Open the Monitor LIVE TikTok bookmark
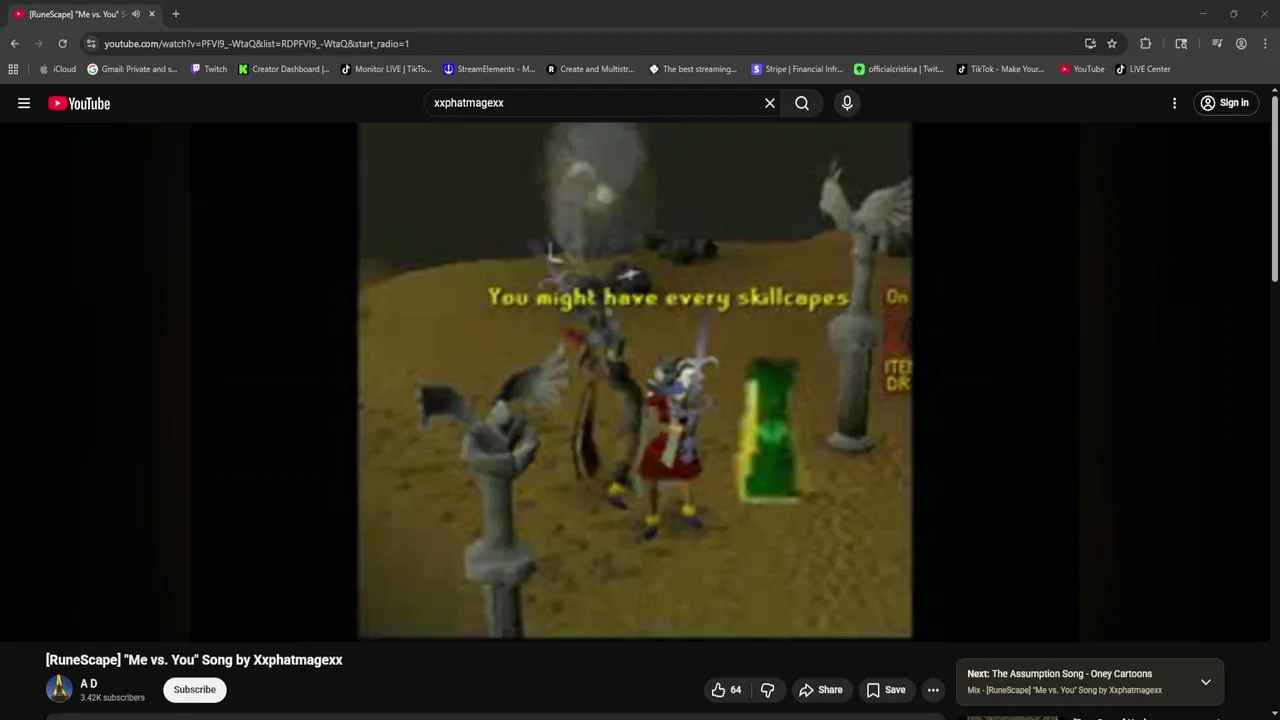1280x720 pixels. tap(386, 69)
